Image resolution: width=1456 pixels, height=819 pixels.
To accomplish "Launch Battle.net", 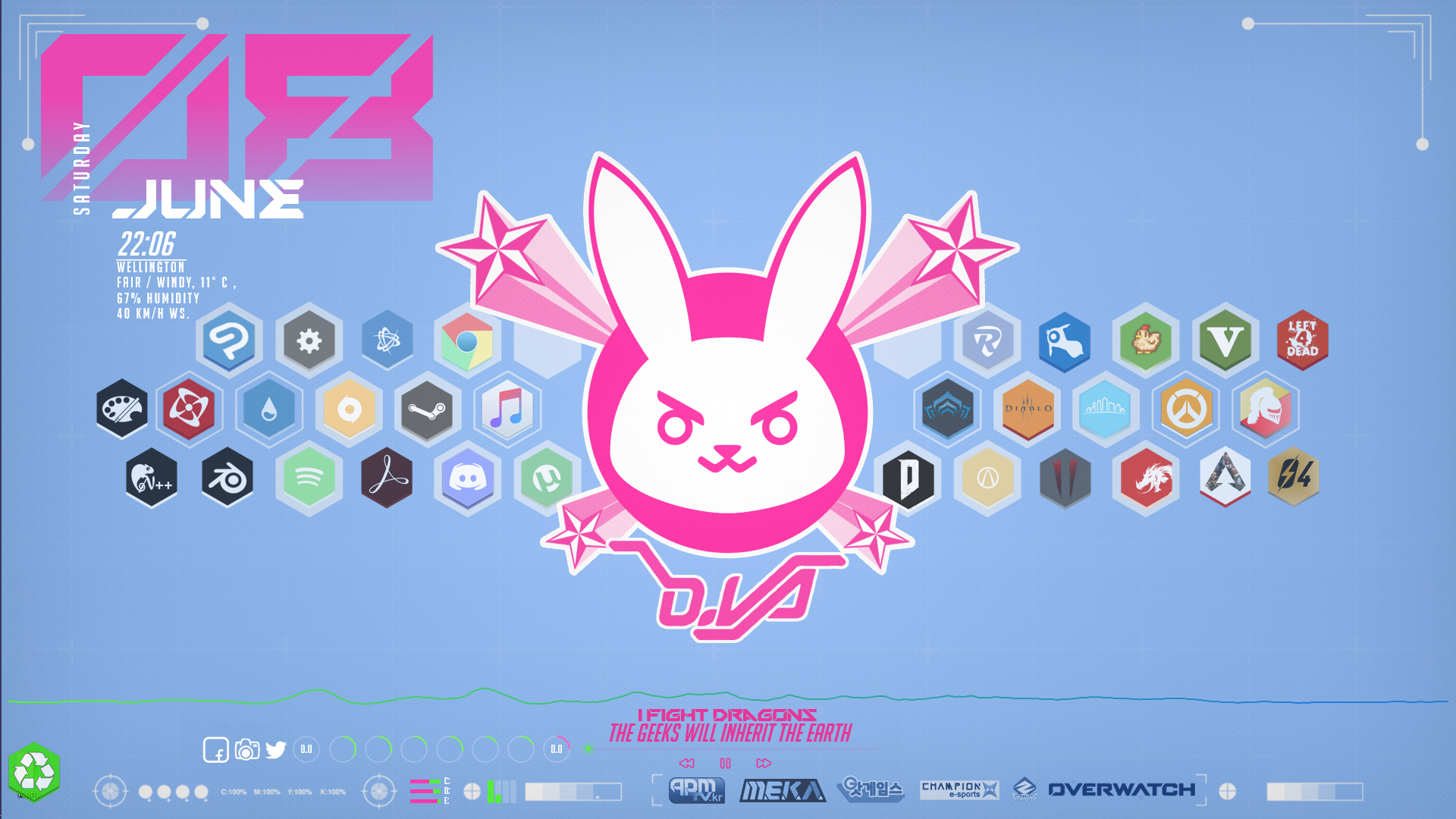I will coord(388,340).
